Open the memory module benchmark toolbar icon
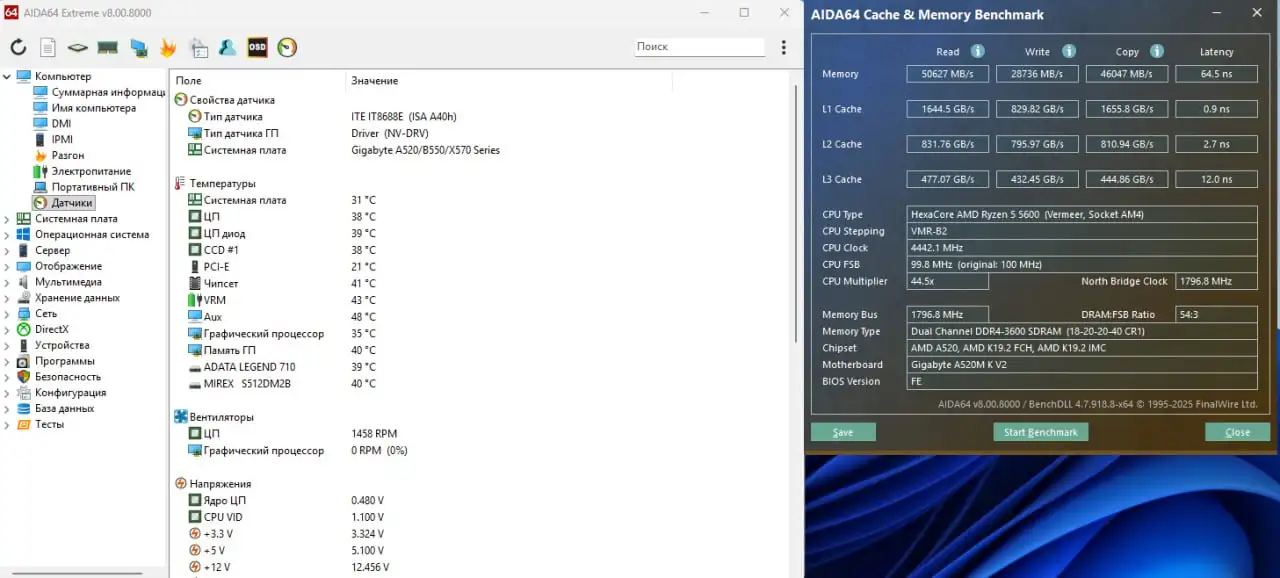1280x578 pixels. 108,47
